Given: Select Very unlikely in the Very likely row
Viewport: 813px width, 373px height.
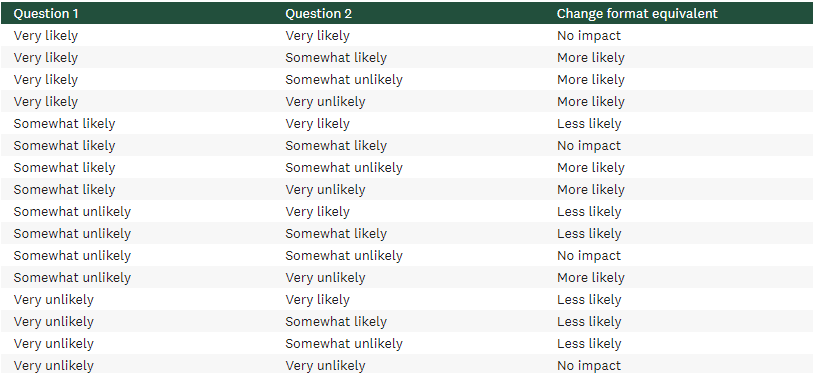Looking at the screenshot, I should pos(325,102).
